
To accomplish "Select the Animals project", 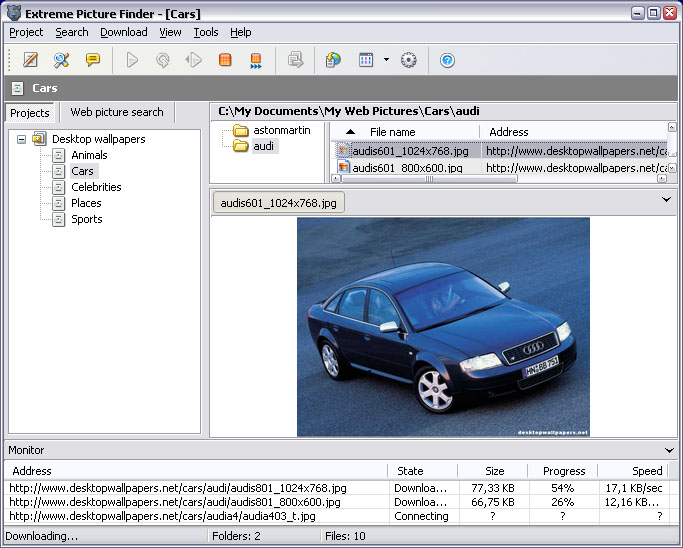I will click(x=89, y=155).
